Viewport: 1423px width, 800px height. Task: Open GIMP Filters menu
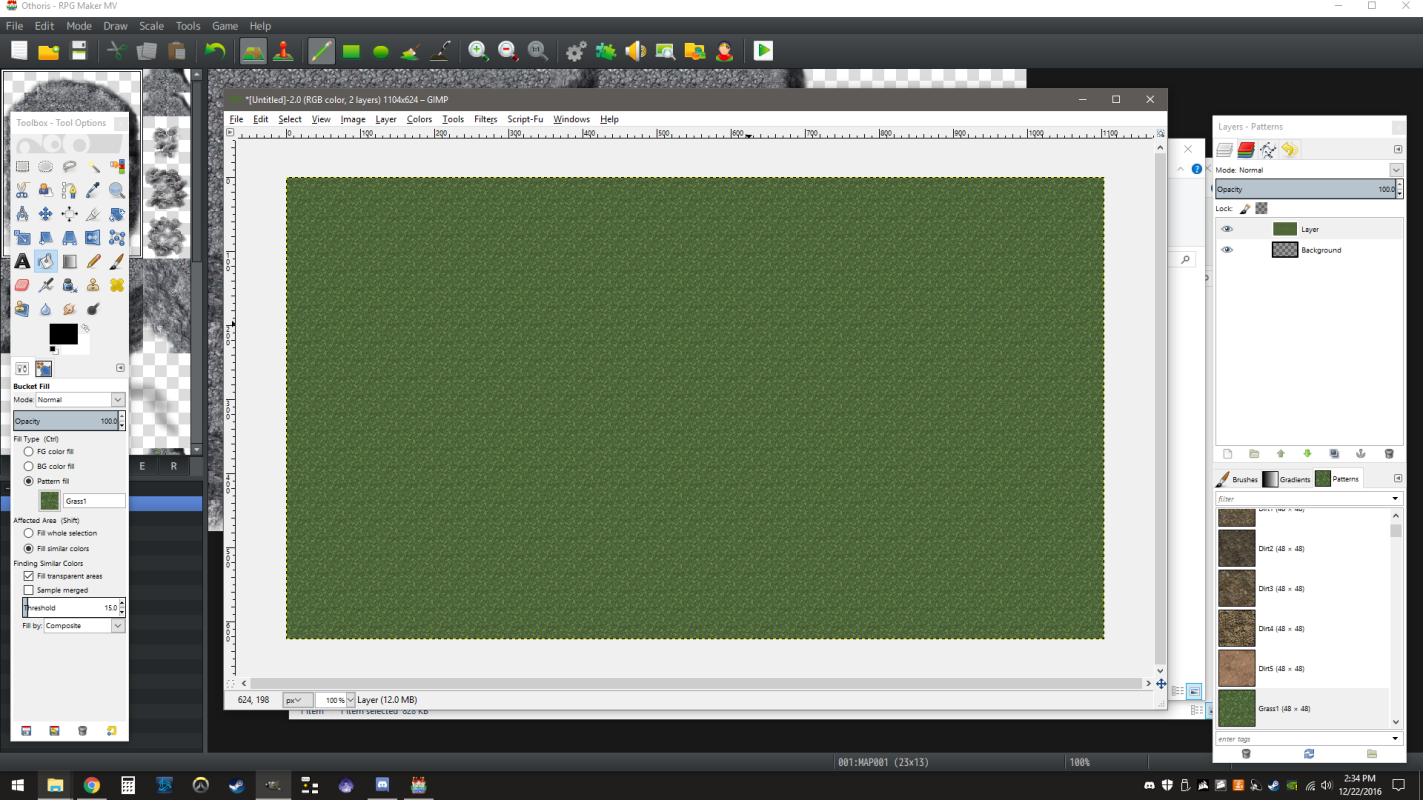[x=485, y=119]
